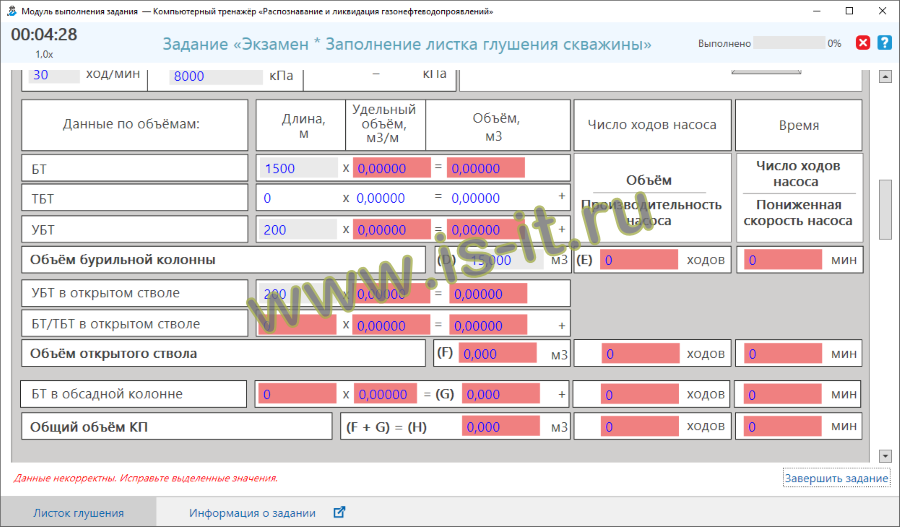The image size is (900, 527).
Task: Click the Данные по объёмам header cell
Action: (x=134, y=125)
